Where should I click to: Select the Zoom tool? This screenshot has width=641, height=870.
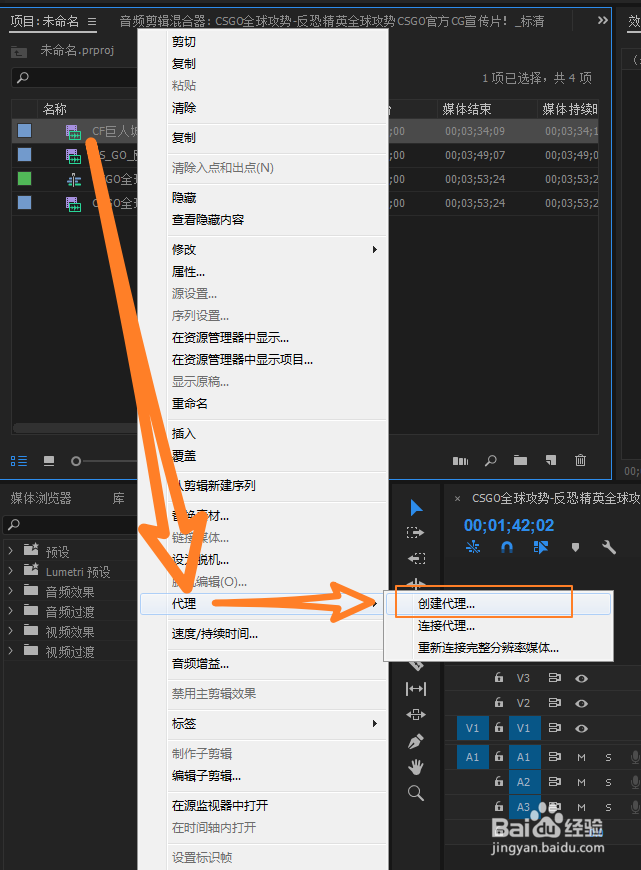[x=416, y=793]
